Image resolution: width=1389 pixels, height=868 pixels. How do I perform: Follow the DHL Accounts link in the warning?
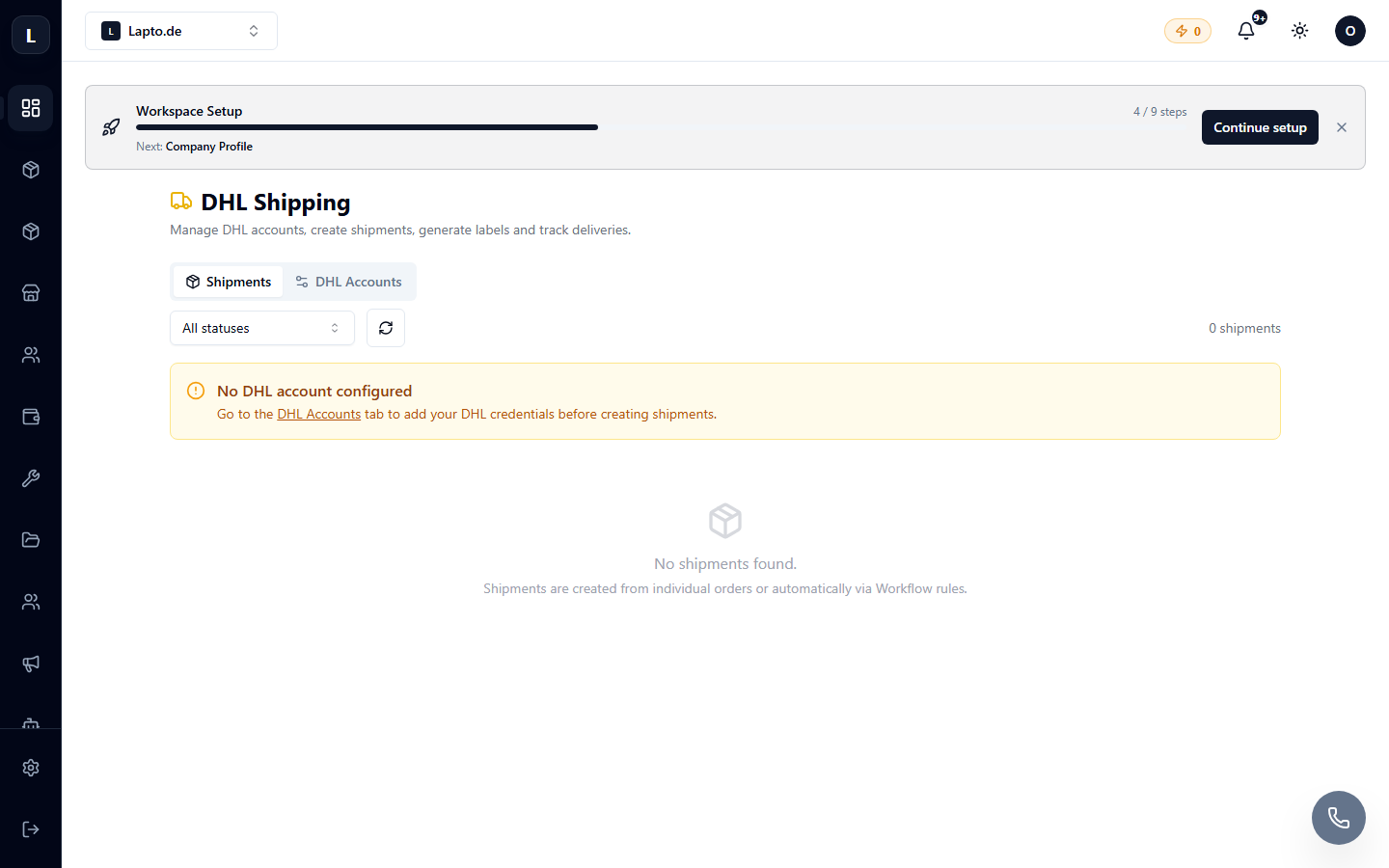point(318,414)
